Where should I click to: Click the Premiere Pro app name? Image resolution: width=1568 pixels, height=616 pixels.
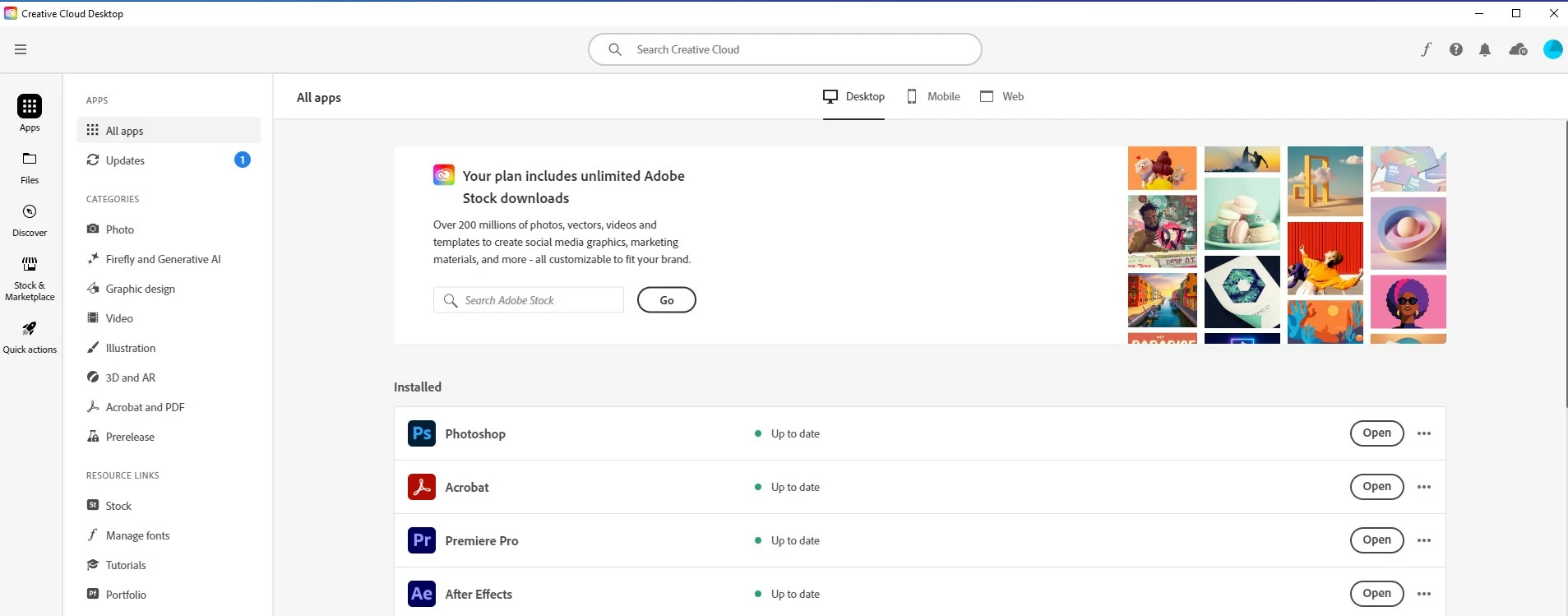tap(482, 541)
